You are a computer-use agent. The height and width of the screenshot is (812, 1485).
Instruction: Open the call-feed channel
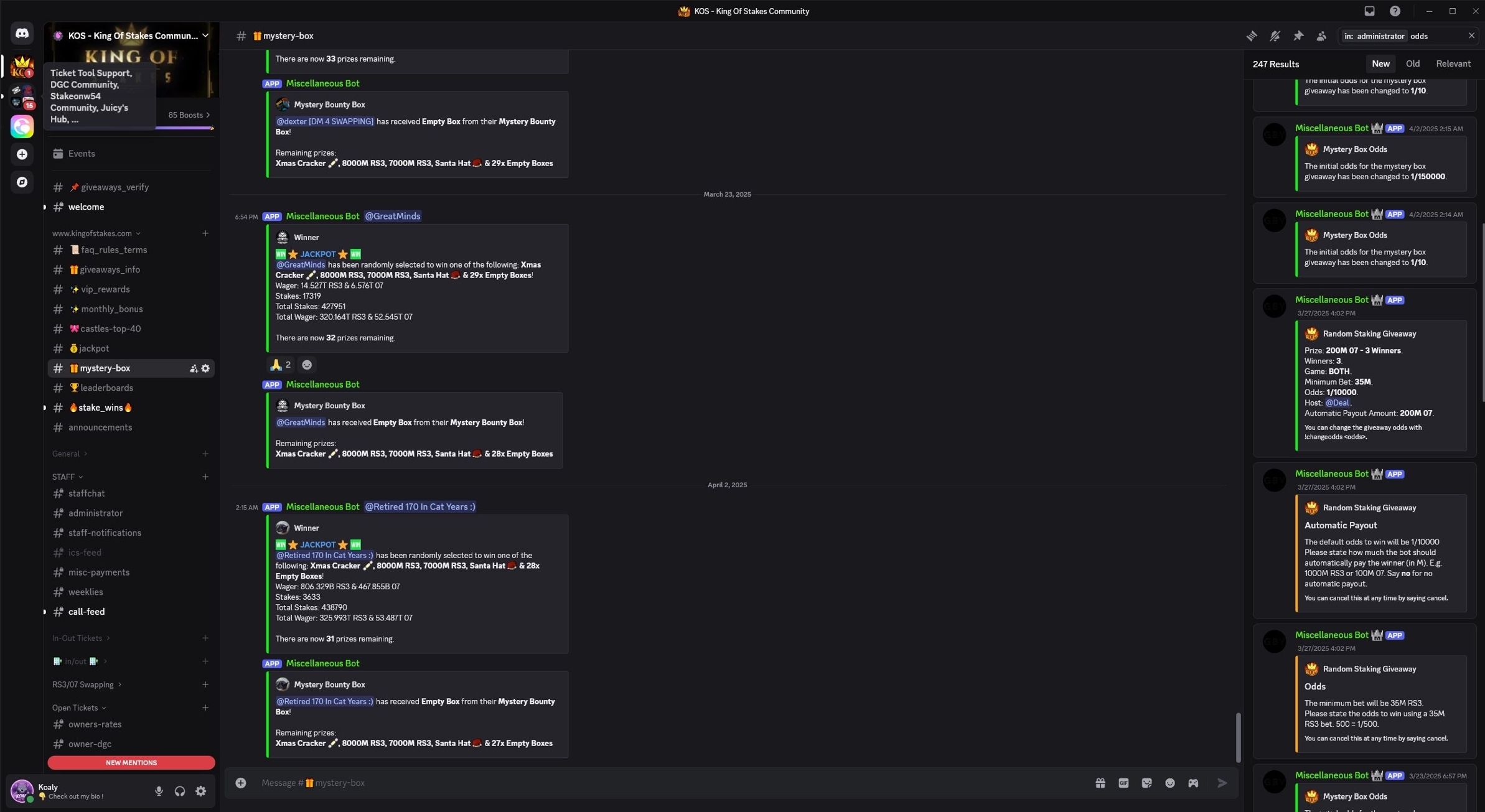[x=131, y=612]
